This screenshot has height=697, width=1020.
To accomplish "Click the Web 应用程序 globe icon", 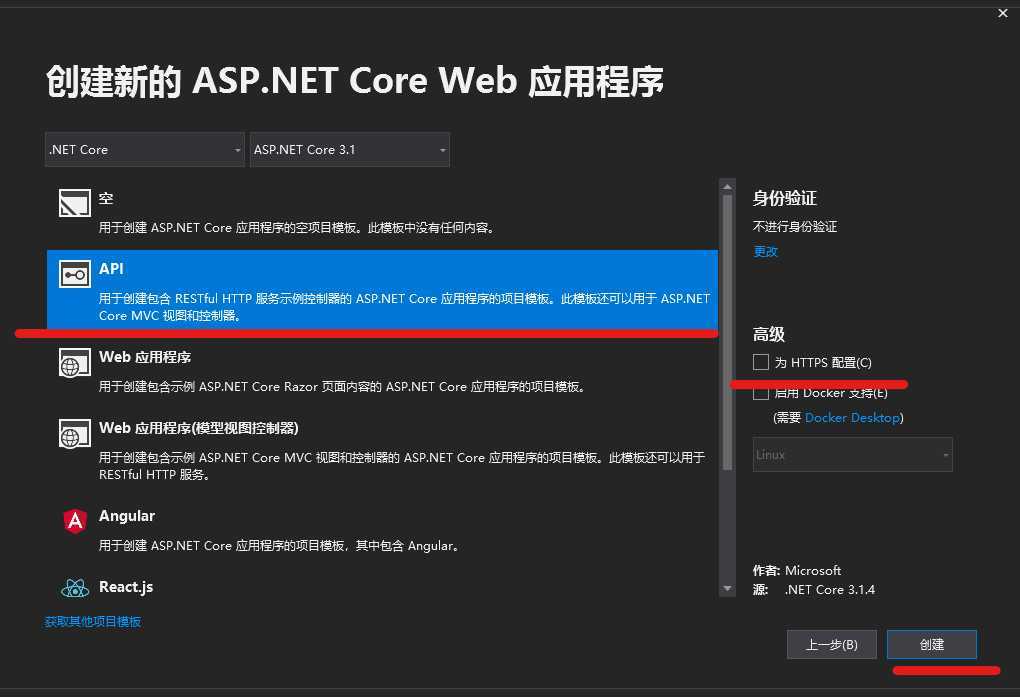I will (75, 362).
